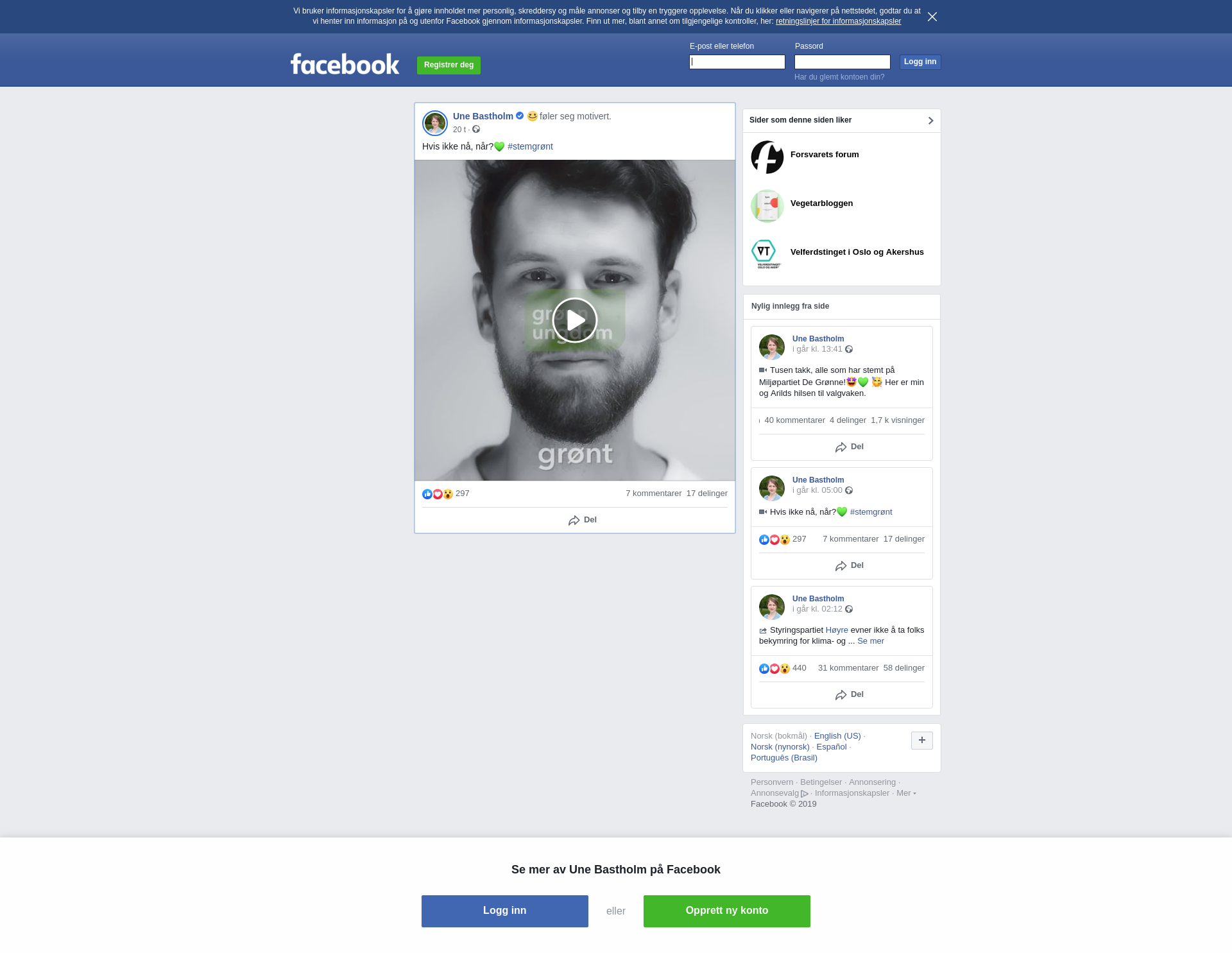Click the Del share icon below the video

[574, 520]
